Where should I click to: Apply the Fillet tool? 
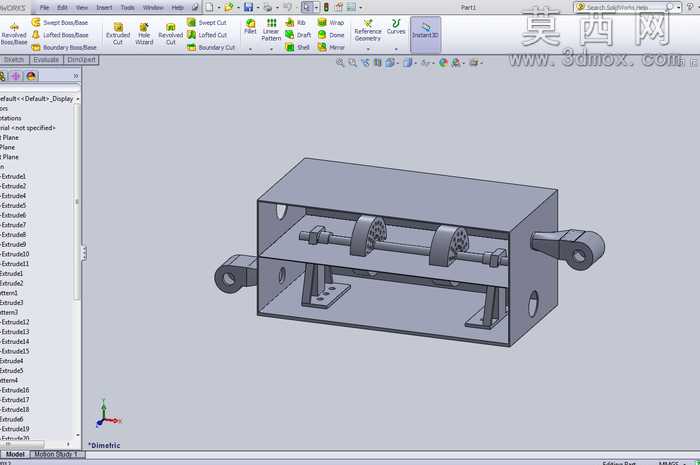tap(250, 27)
